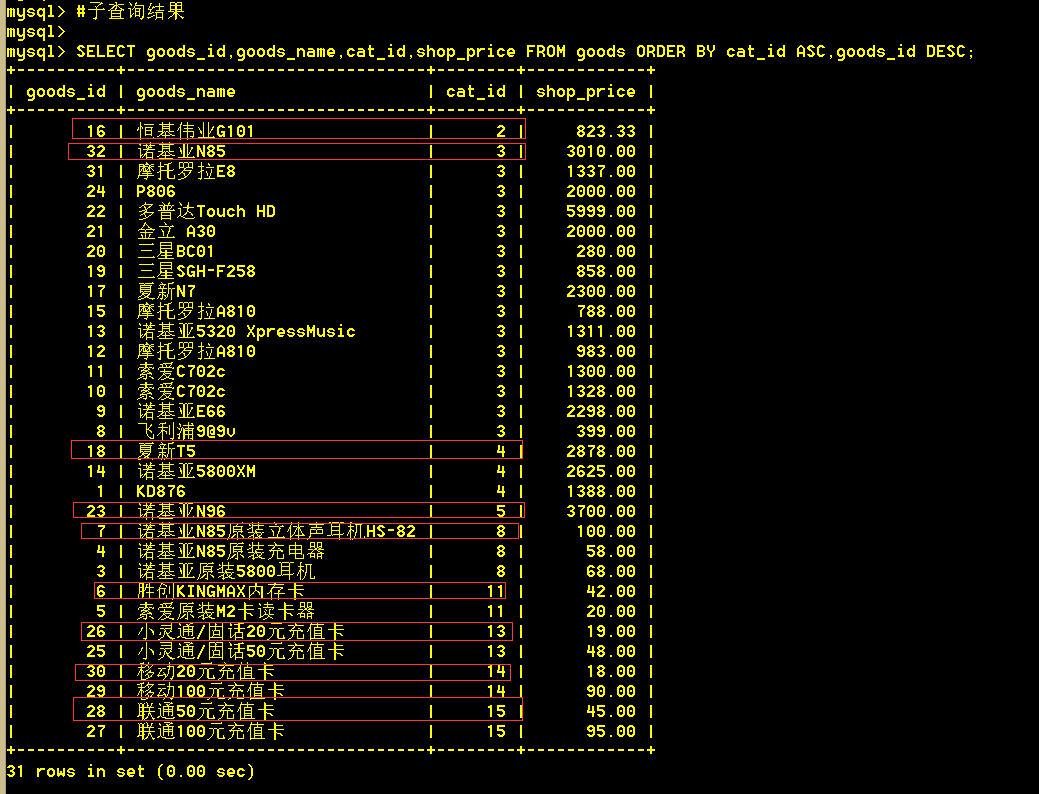Click price value 5999.00
This screenshot has width=1039, height=794.
[601, 211]
